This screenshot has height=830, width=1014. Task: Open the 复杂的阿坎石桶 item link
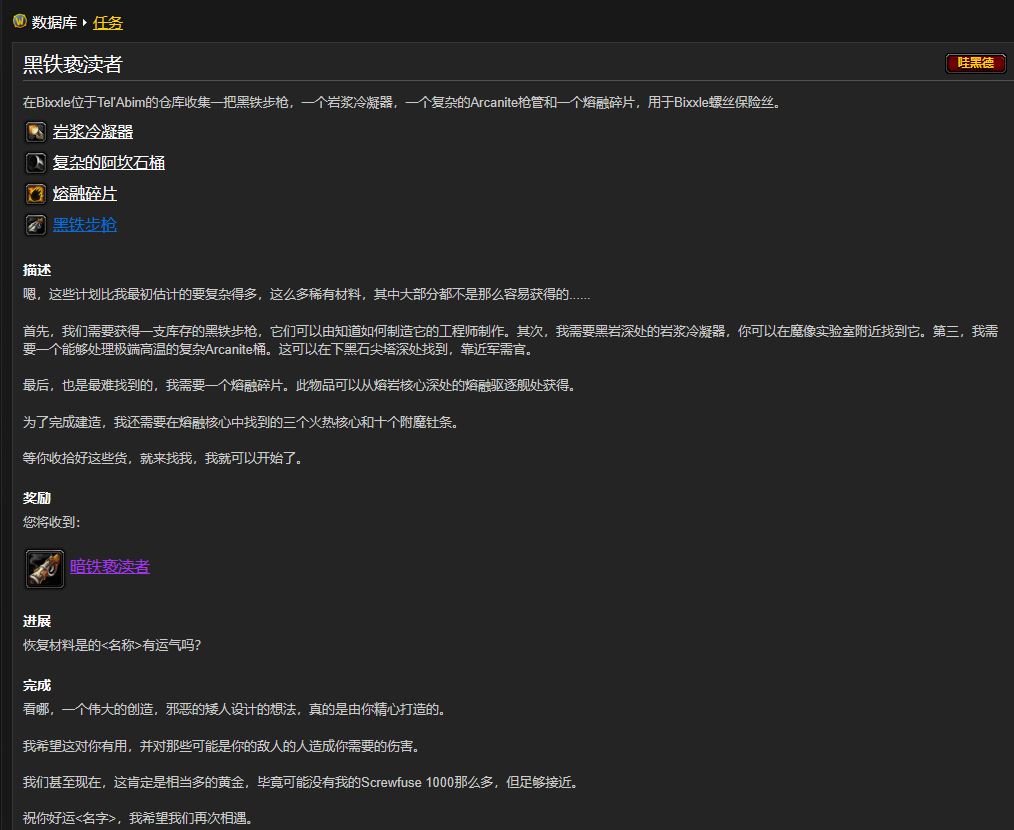coord(109,163)
